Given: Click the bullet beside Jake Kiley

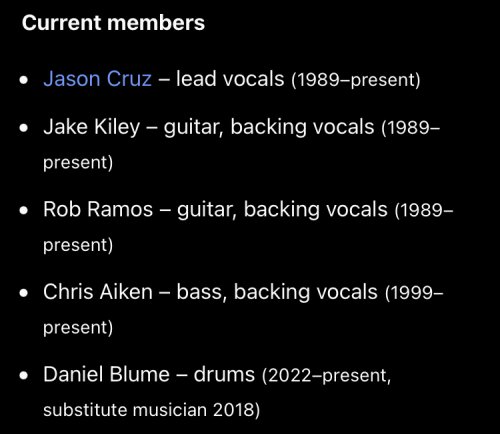Looking at the screenshot, I should 24,128.
